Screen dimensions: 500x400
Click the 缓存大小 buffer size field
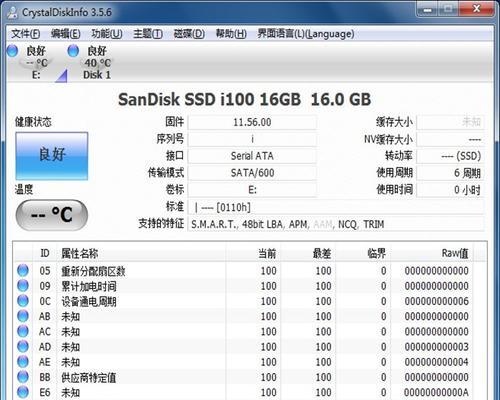tap(450, 122)
